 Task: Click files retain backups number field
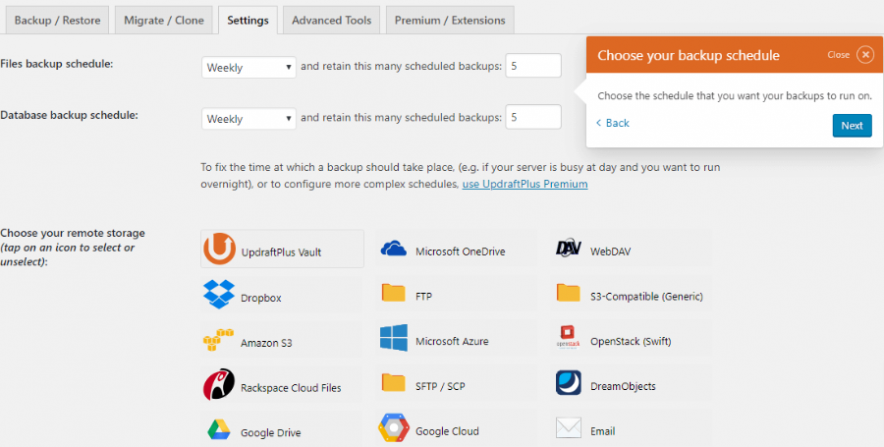pyautogui.click(x=533, y=66)
